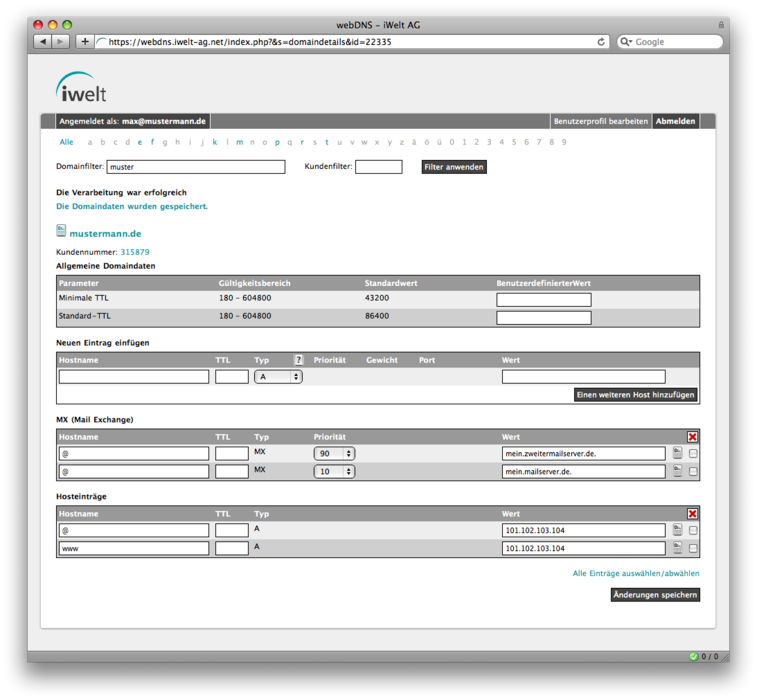Image resolution: width=757 pixels, height=700 pixels.
Task: Click www hostname field
Action: pyautogui.click(x=134, y=548)
